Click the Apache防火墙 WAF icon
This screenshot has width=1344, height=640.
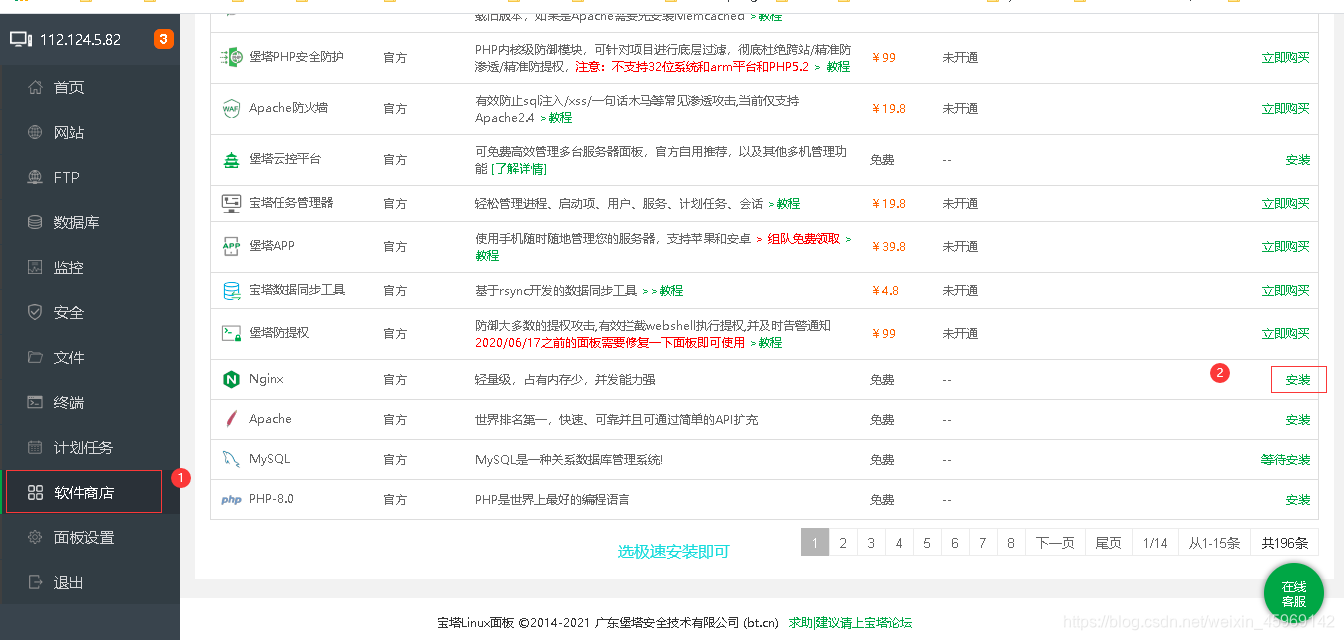[x=231, y=108]
